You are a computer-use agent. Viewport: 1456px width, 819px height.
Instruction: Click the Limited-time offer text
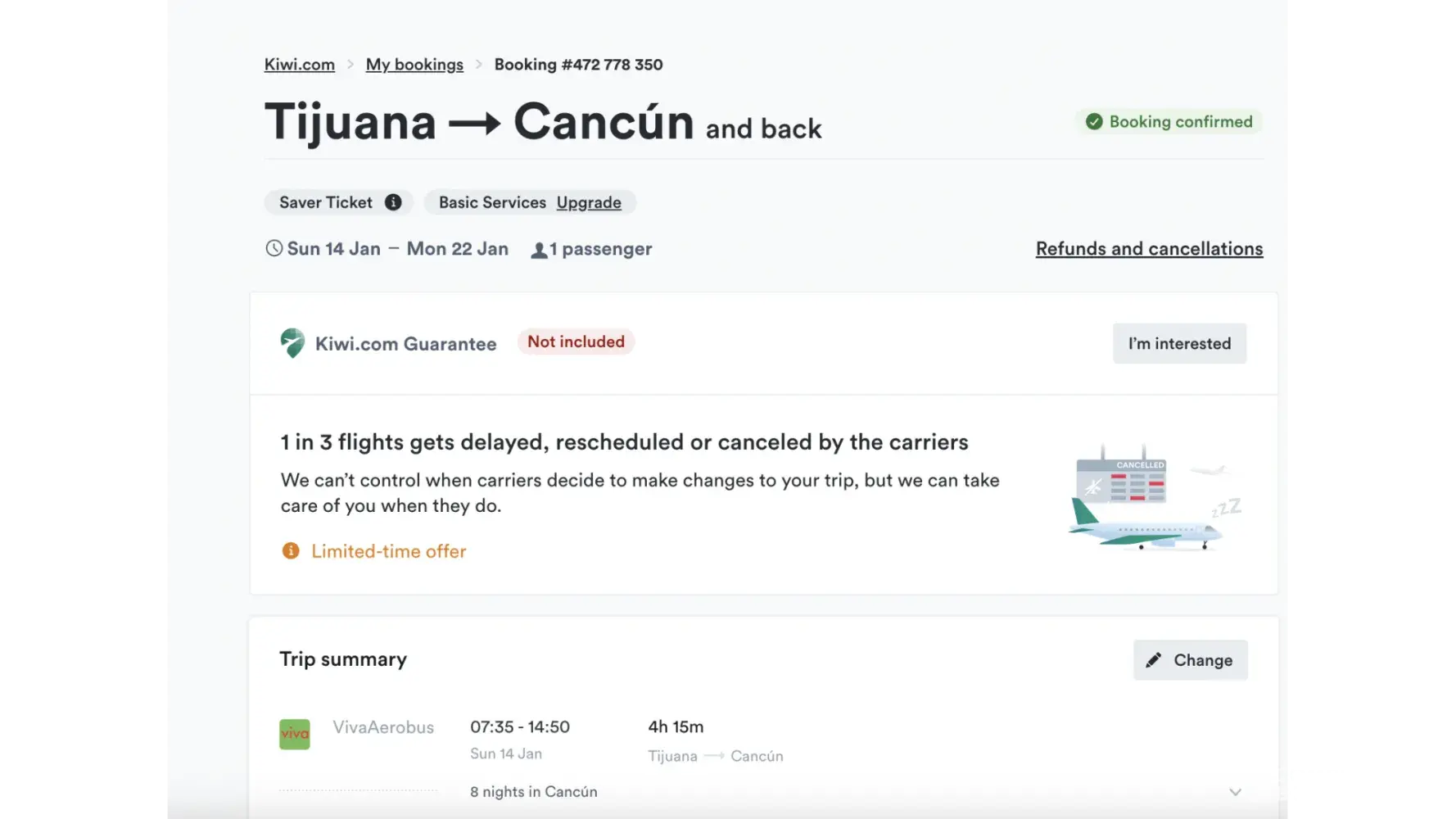point(388,551)
